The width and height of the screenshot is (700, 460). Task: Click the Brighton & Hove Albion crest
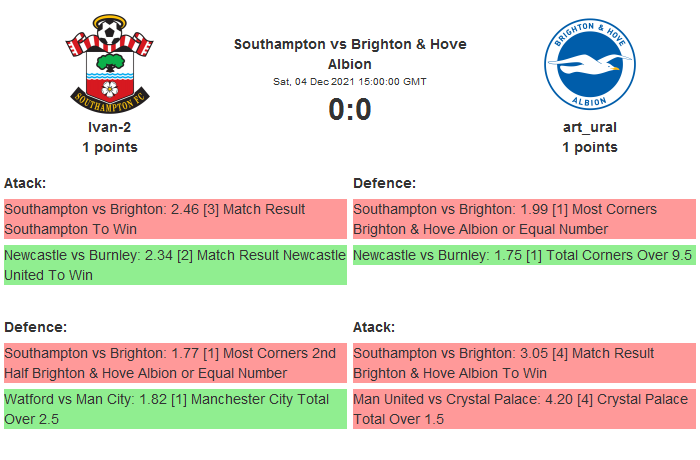pyautogui.click(x=589, y=62)
